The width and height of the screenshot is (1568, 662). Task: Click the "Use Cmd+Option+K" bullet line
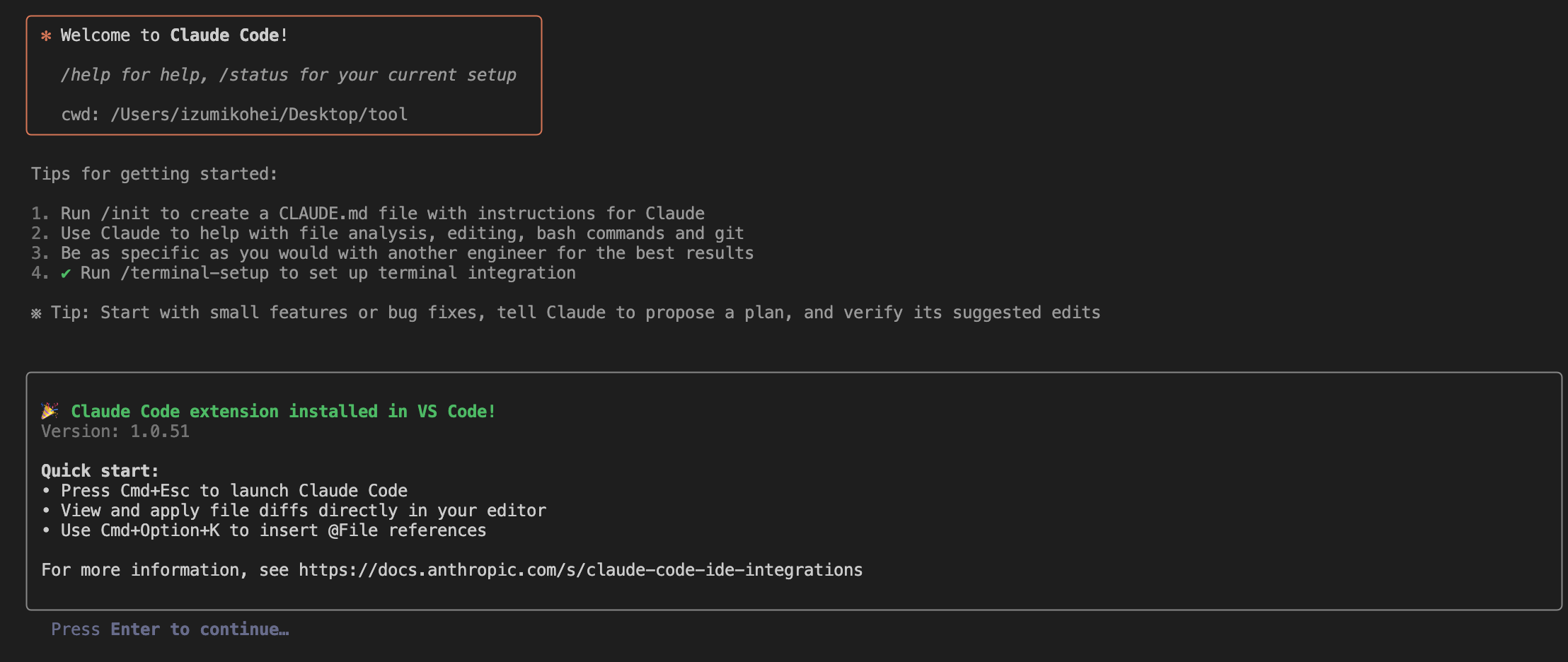coord(264,530)
